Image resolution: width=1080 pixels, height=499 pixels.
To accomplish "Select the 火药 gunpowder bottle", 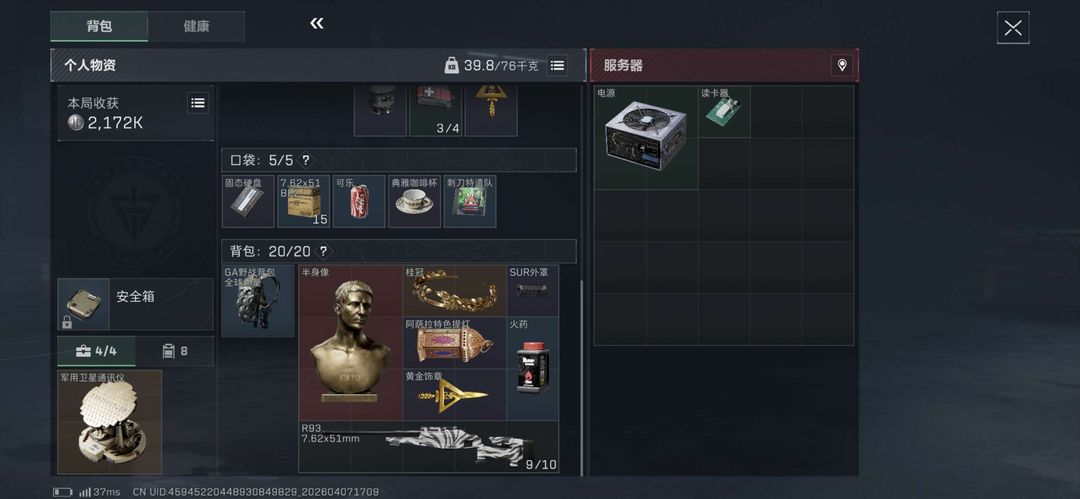I will (x=532, y=369).
